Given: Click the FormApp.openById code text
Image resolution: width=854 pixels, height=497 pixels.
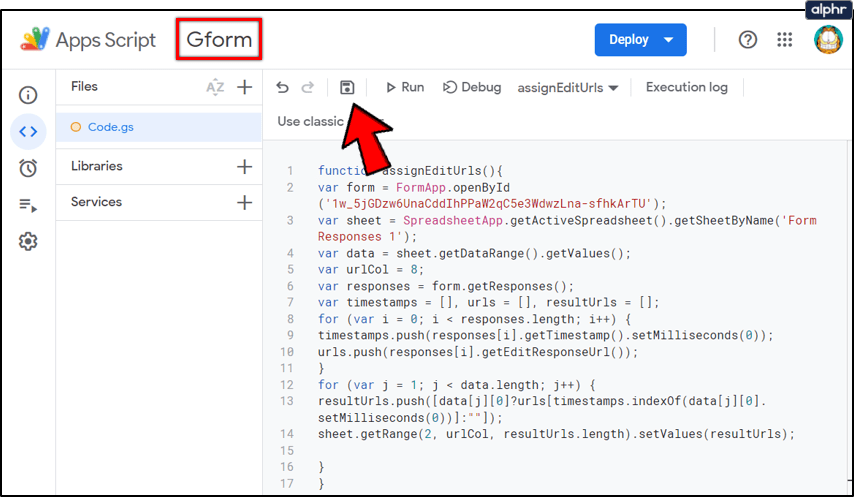Looking at the screenshot, I should 453,188.
